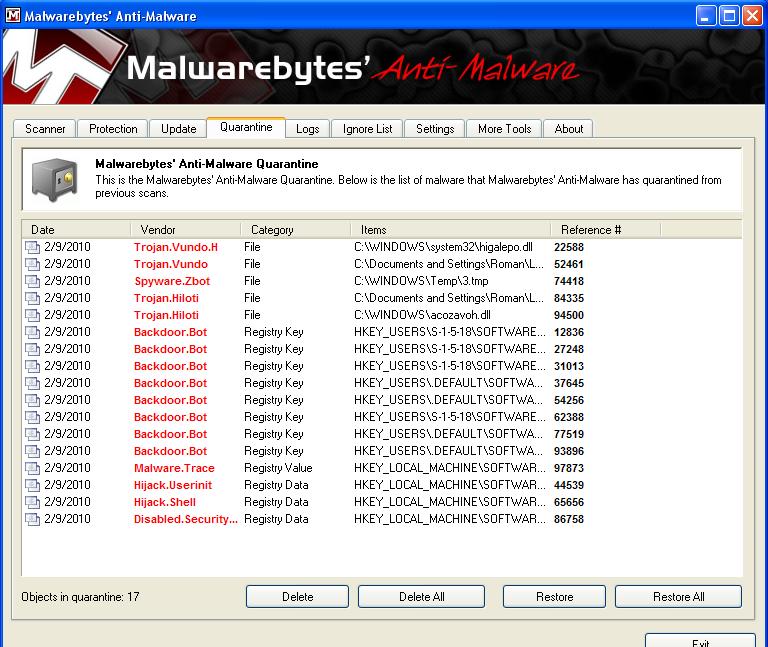Select the Spyware.Zbot entry
The width and height of the screenshot is (768, 647).
coord(172,281)
